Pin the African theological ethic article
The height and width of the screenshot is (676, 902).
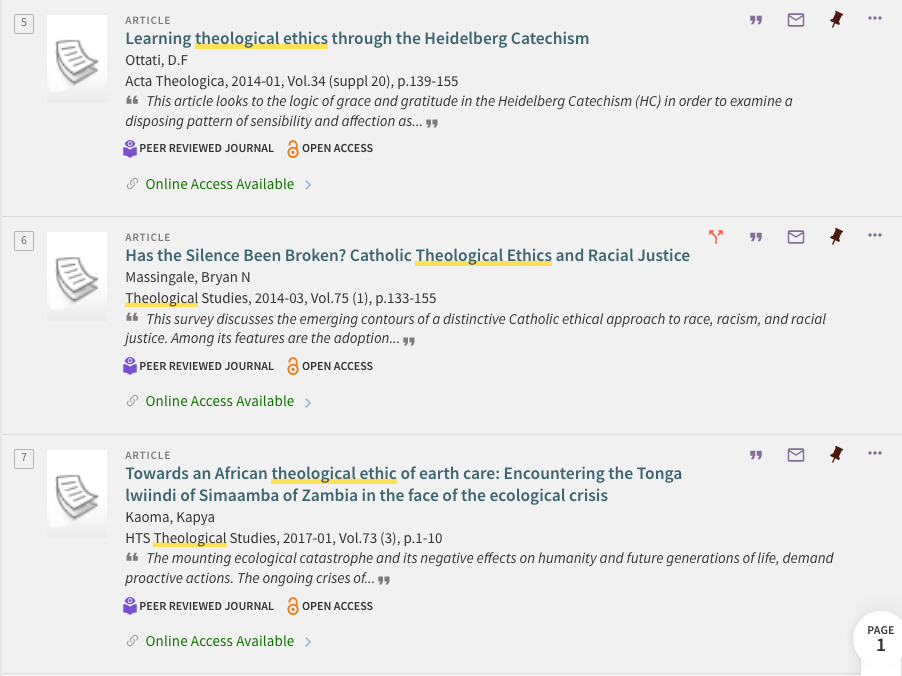(836, 455)
